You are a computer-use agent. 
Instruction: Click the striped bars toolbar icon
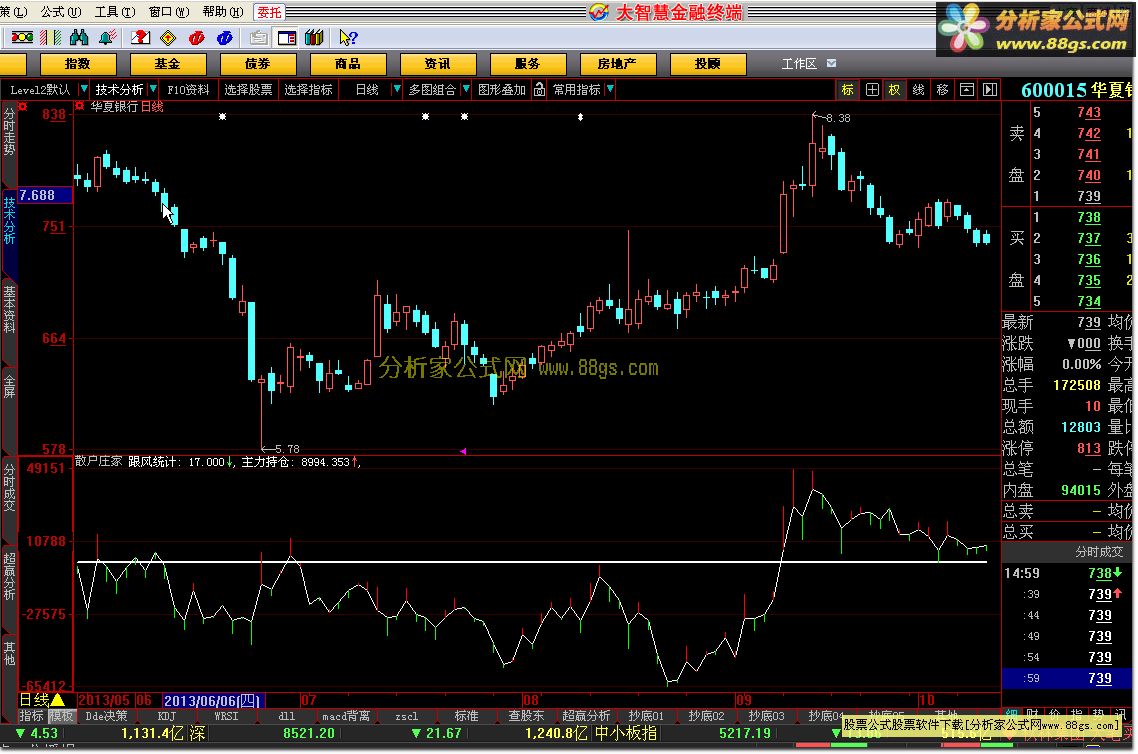coord(51,37)
